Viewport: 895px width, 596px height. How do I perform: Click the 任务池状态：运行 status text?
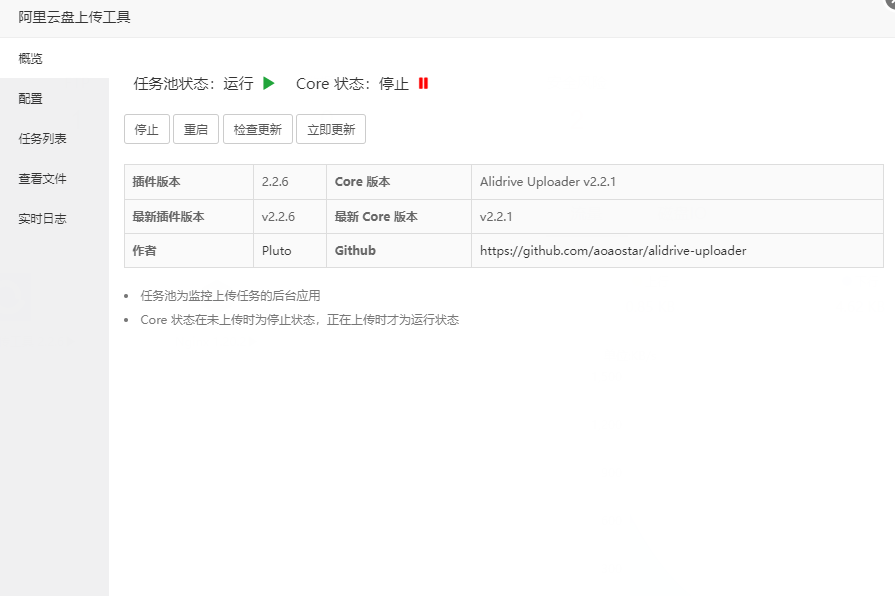point(193,84)
